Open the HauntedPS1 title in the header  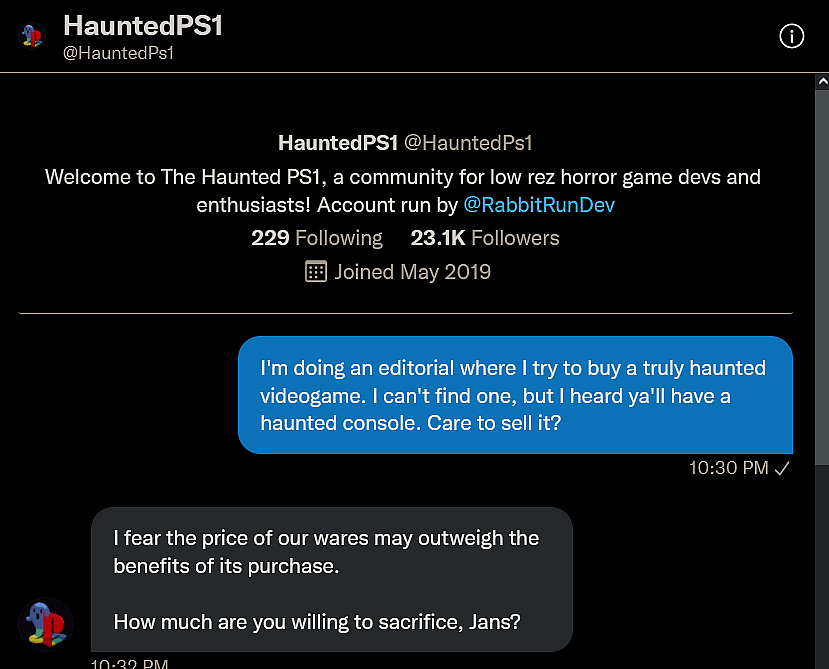143,26
